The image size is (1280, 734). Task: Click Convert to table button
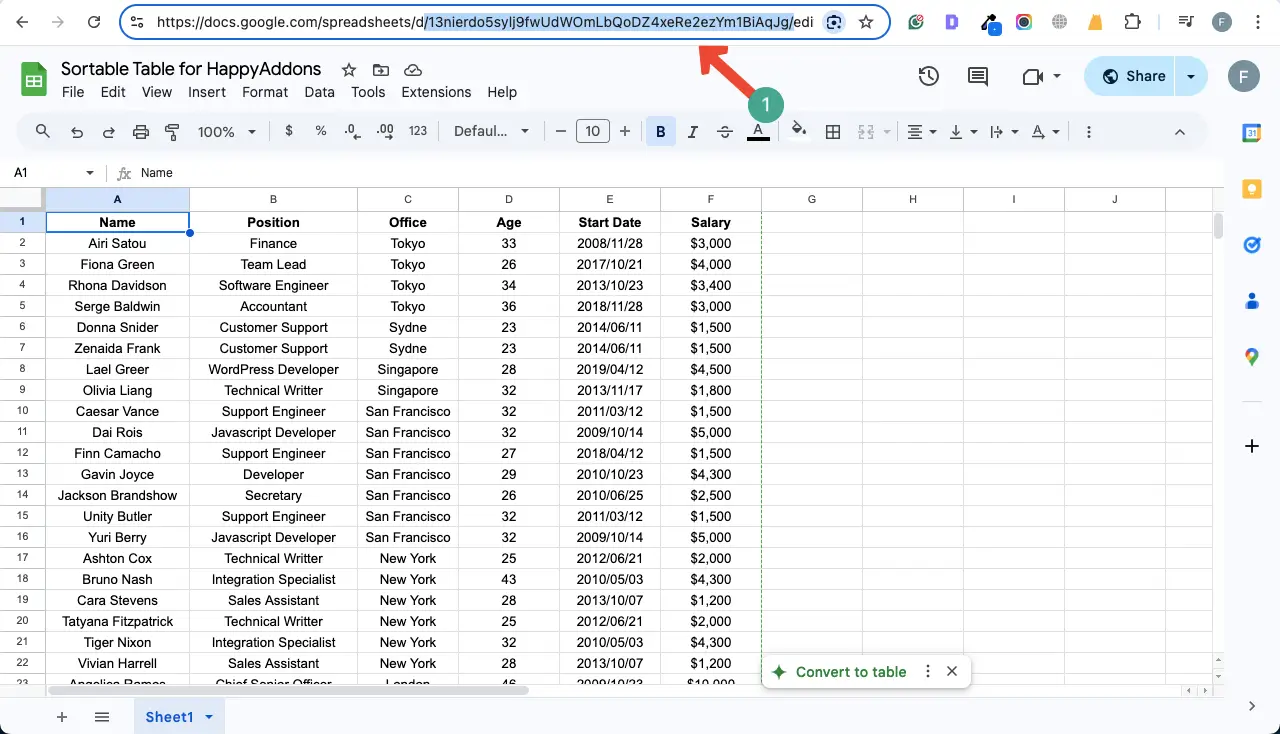[850, 672]
